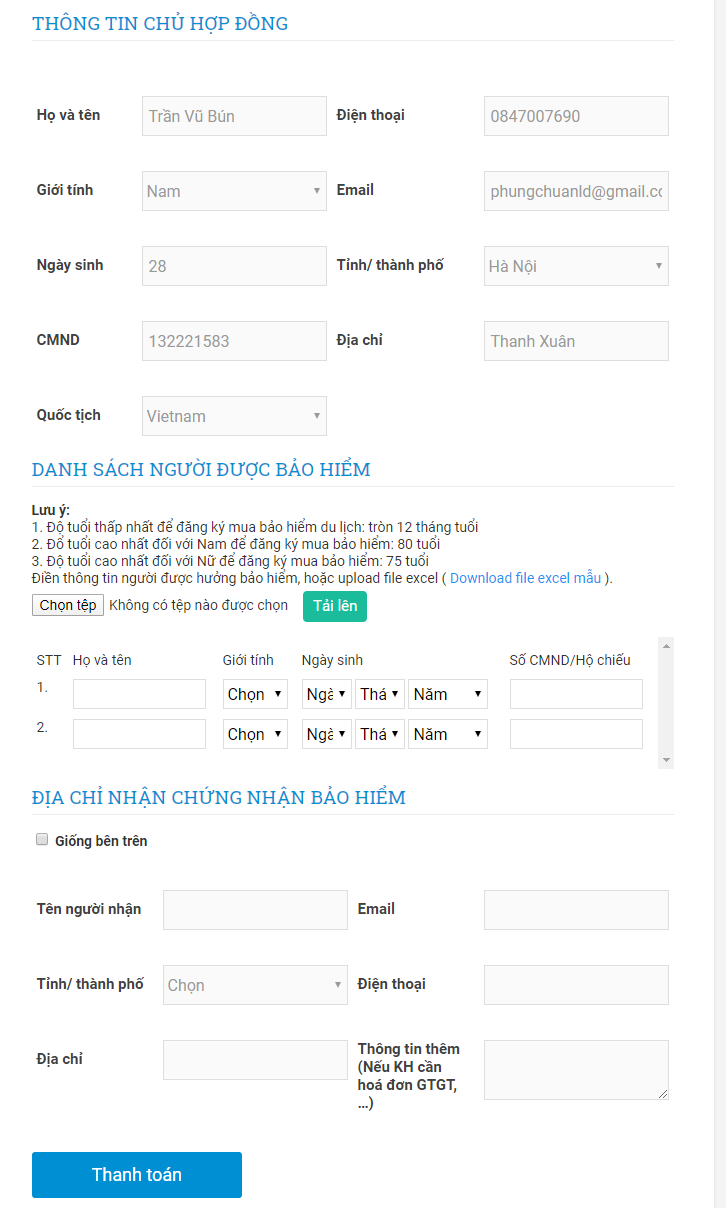Expand the Quốc tịch dropdown

[x=233, y=415]
